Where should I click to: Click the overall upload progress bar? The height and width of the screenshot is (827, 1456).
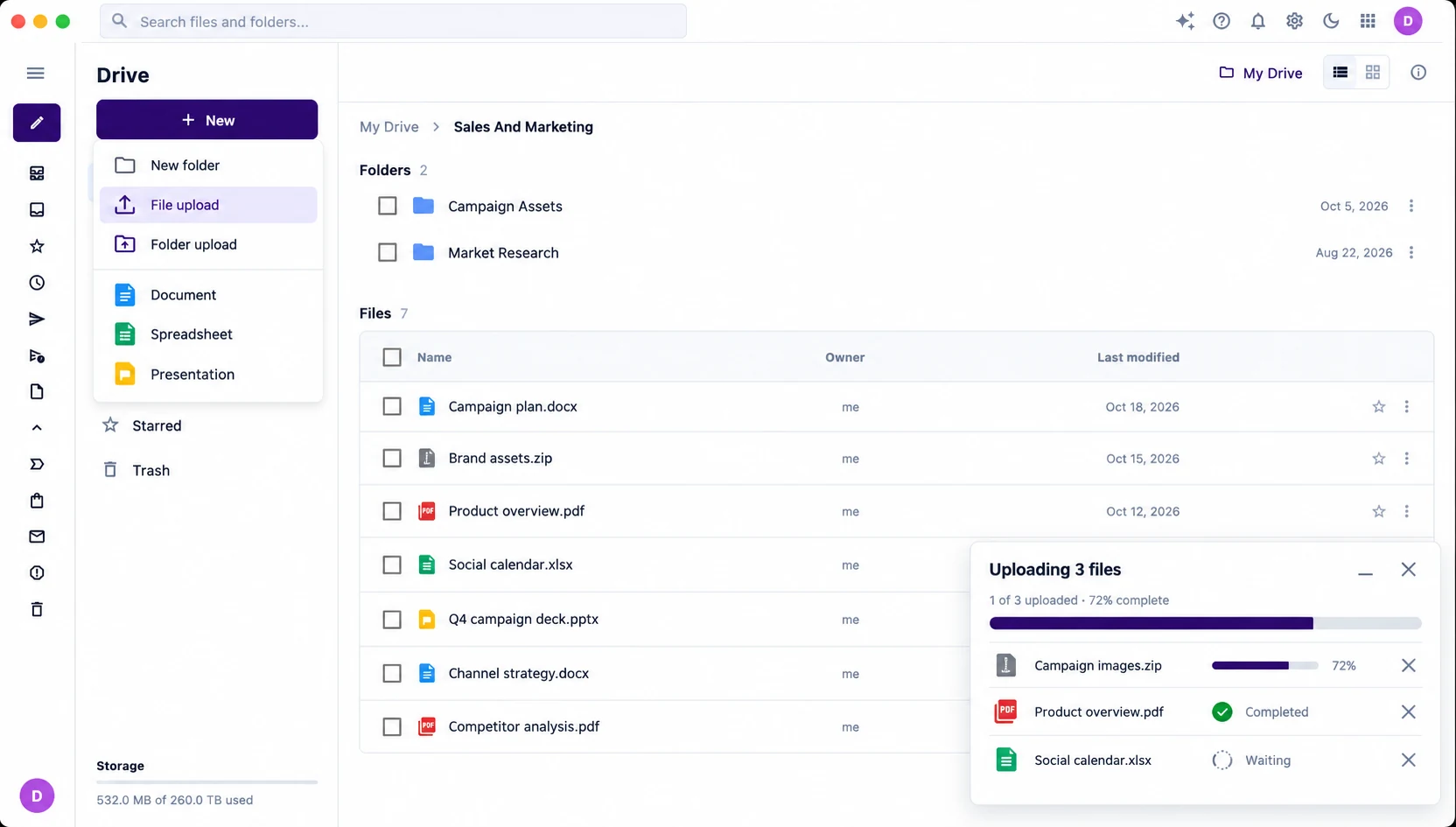point(1205,623)
